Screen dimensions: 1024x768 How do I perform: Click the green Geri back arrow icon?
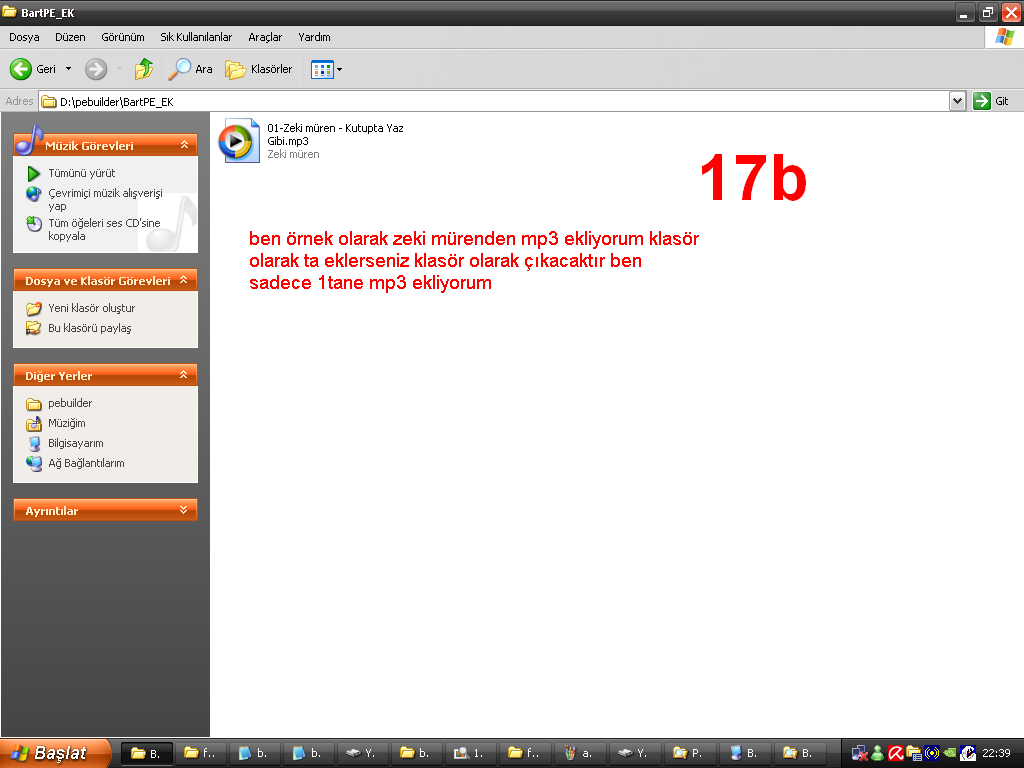(x=21, y=69)
